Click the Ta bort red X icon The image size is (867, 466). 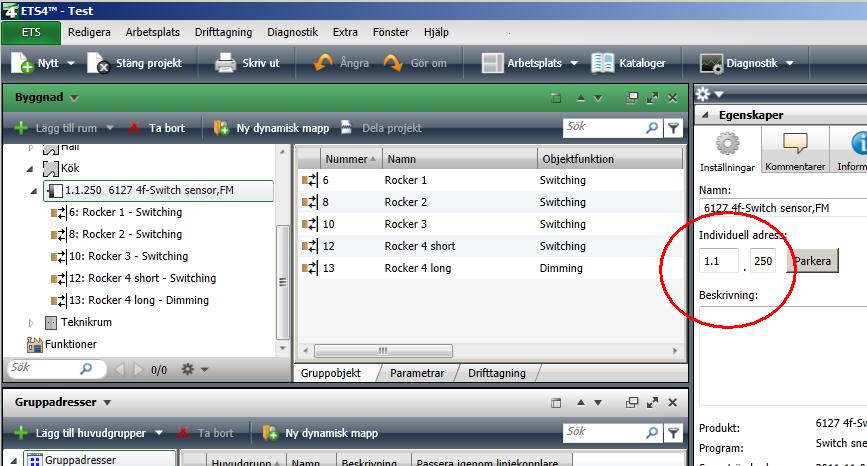[135, 128]
